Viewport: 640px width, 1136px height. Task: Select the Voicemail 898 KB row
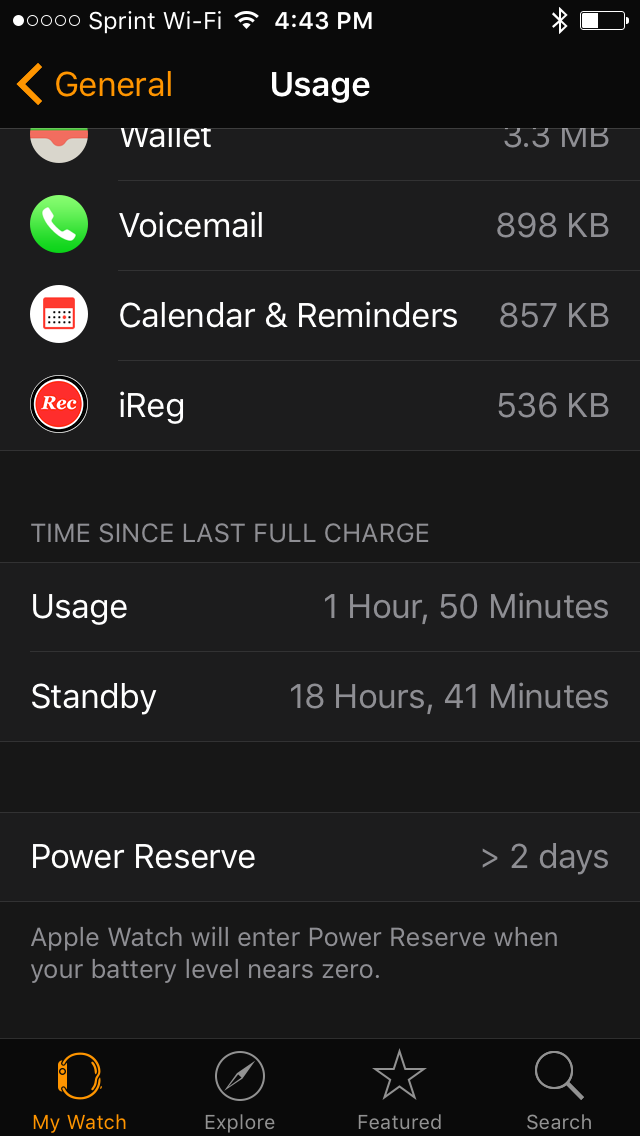coord(320,225)
